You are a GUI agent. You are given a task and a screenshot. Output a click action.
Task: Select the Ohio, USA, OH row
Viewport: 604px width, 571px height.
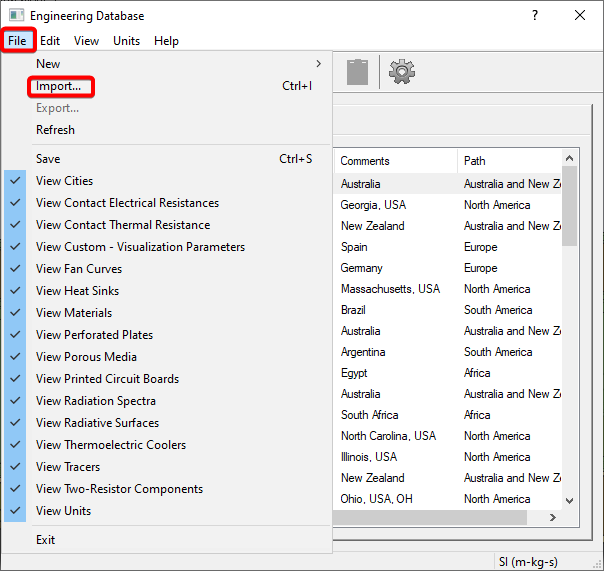(x=448, y=499)
